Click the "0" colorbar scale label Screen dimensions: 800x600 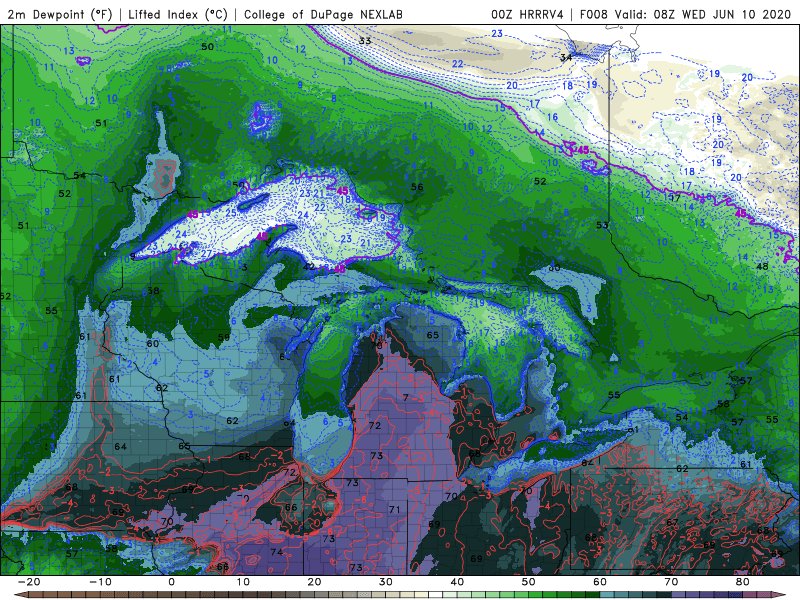coord(171,582)
